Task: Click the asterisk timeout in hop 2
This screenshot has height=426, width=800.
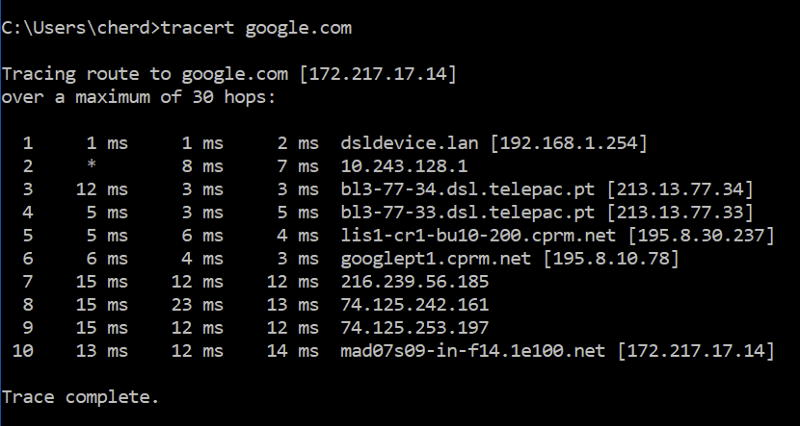Action: coord(91,166)
